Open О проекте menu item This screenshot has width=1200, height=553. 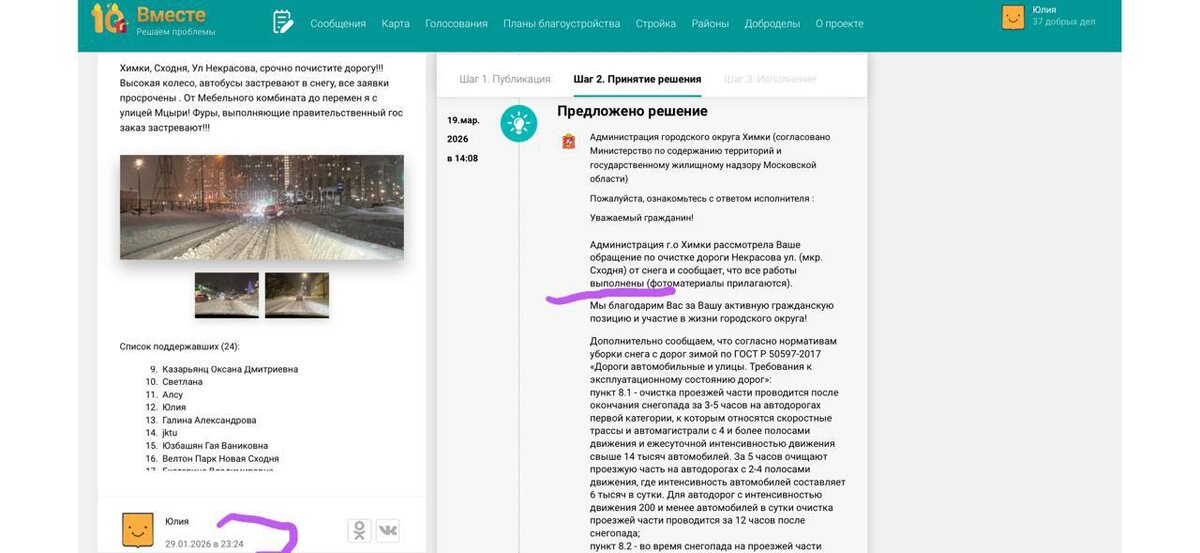coord(839,23)
